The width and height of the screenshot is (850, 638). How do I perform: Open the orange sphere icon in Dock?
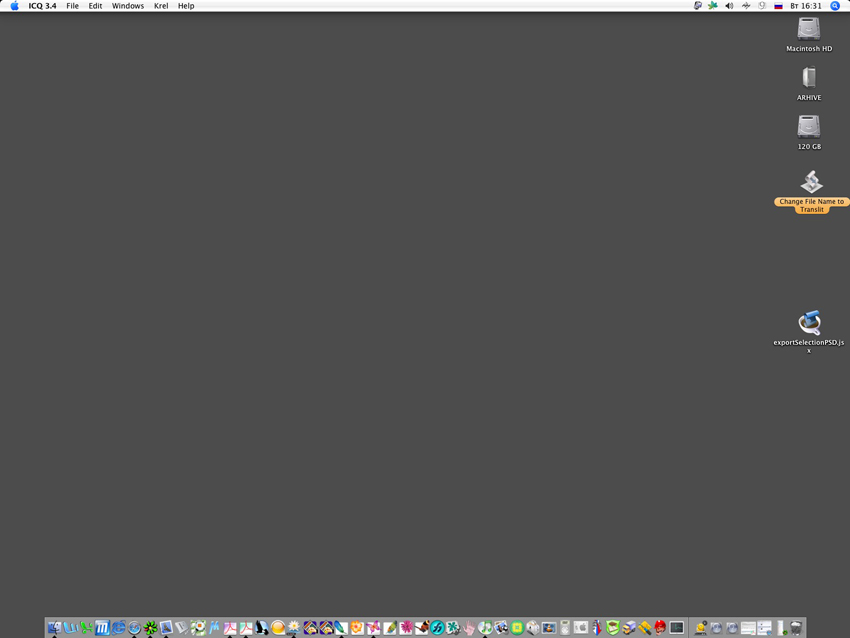[x=278, y=628]
